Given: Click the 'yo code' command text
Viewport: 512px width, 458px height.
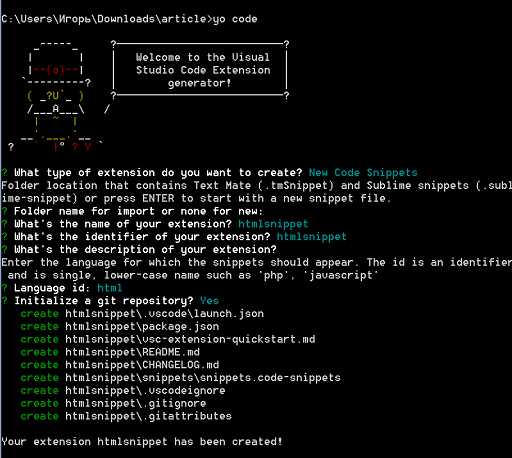Looking at the screenshot, I should [235, 19].
